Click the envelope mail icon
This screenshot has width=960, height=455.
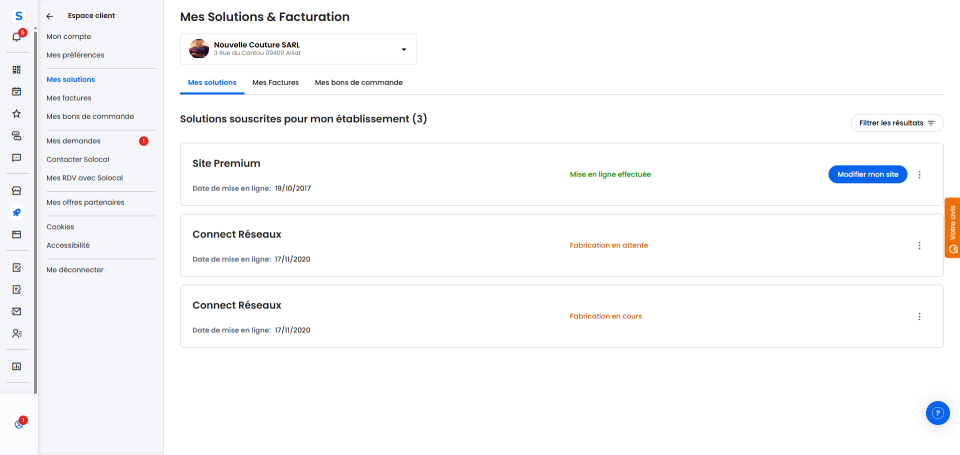(x=16, y=311)
